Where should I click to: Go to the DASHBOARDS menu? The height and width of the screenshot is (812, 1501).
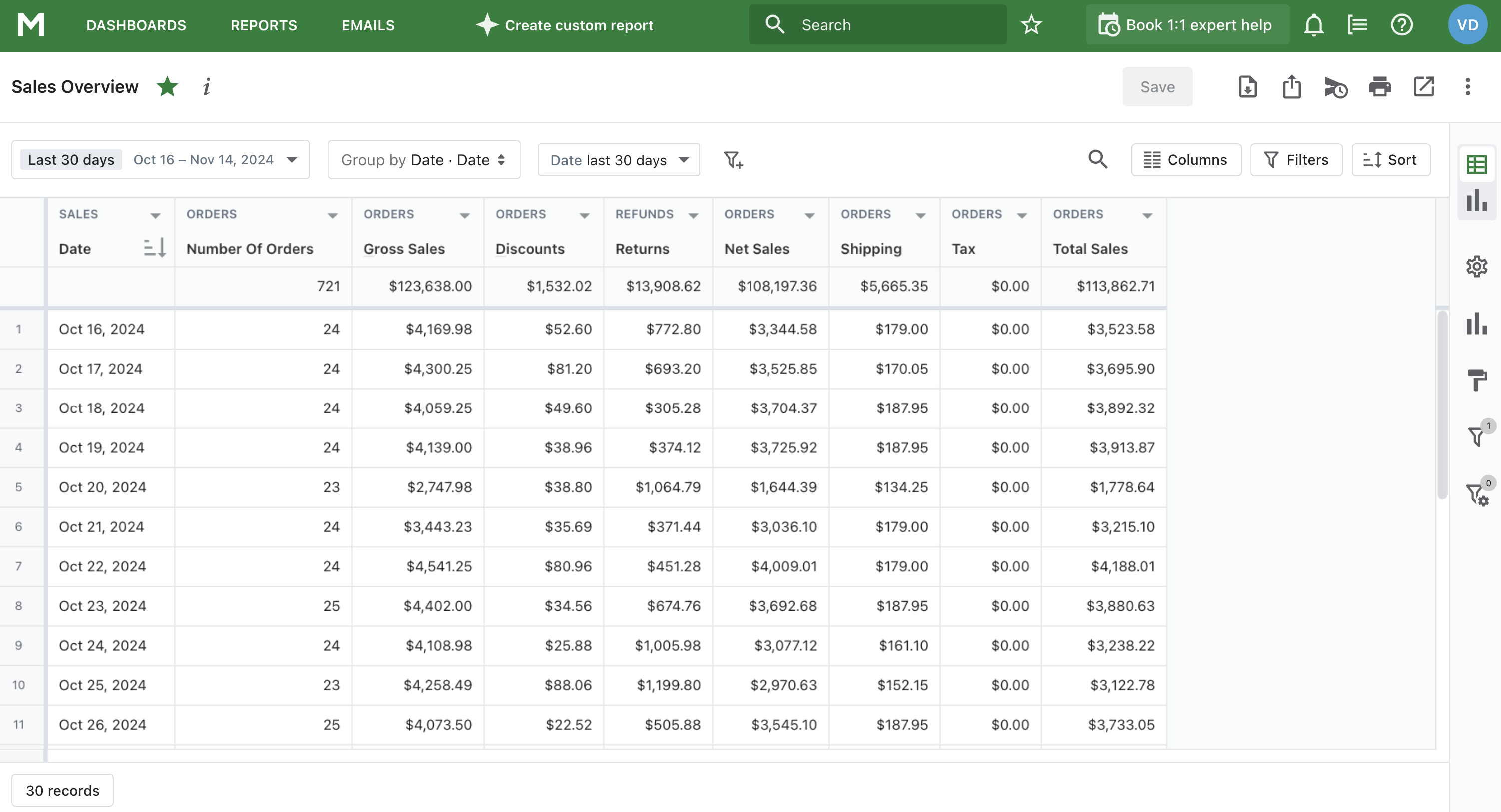(136, 25)
